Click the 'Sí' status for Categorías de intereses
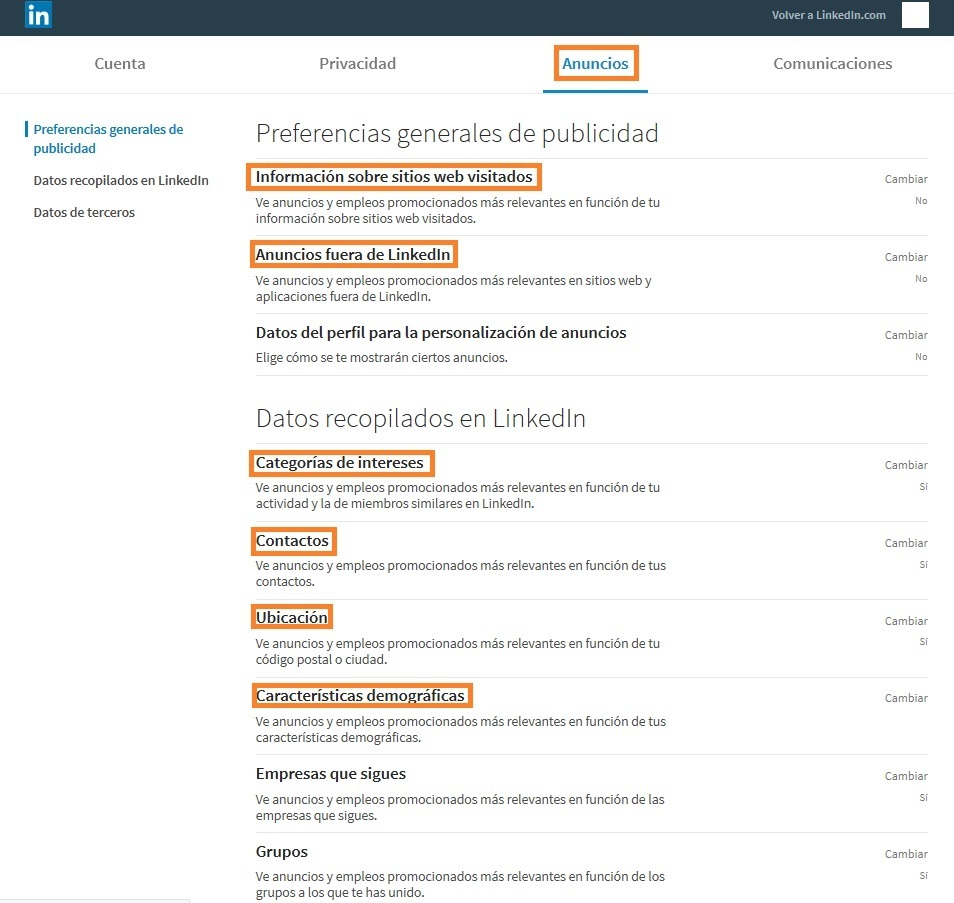954x903 pixels. 924,487
